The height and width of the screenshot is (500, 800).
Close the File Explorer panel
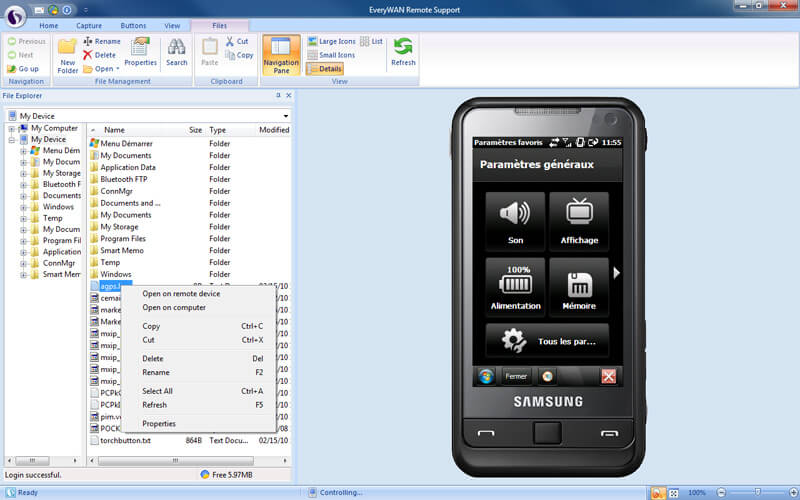(289, 95)
